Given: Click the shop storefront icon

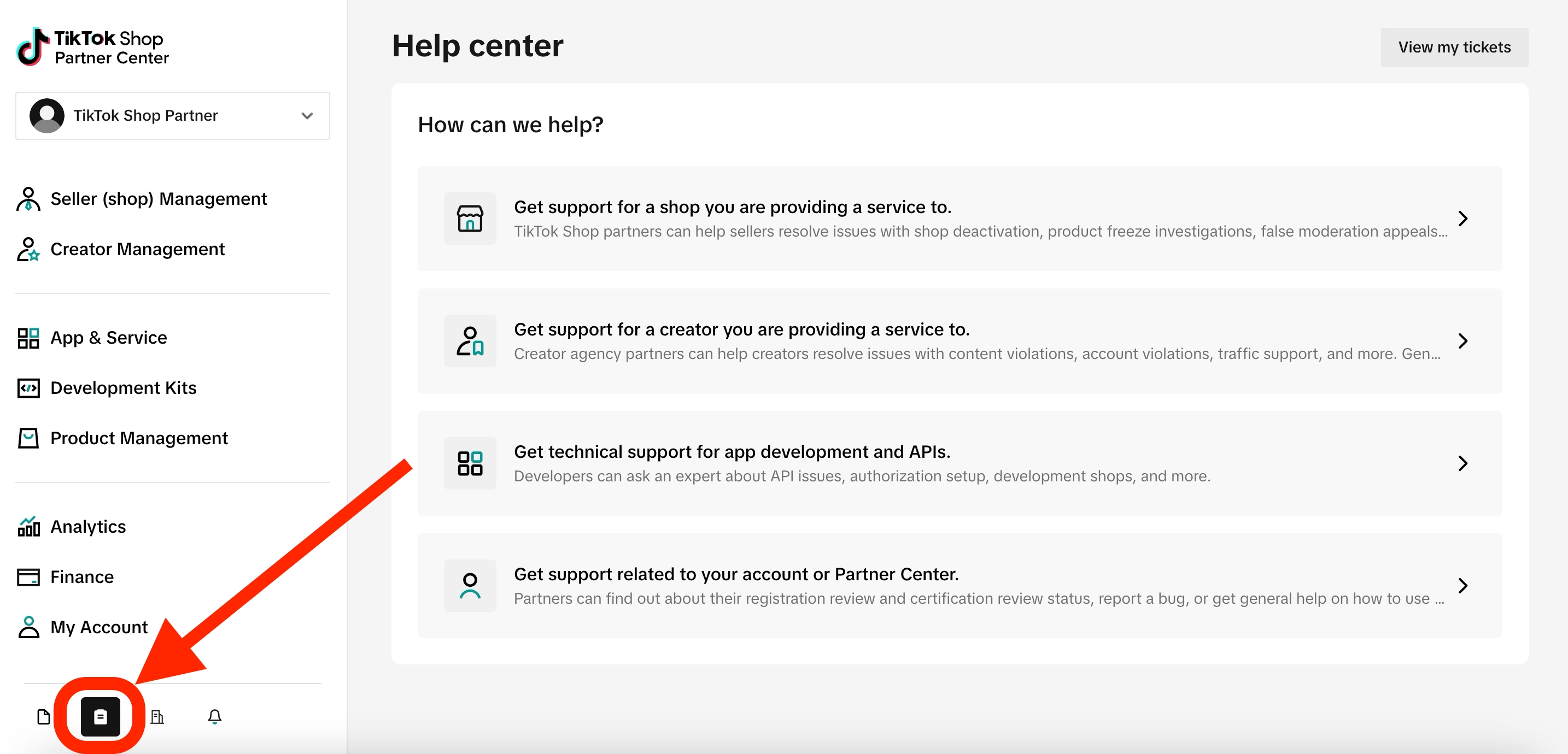Looking at the screenshot, I should tap(469, 219).
